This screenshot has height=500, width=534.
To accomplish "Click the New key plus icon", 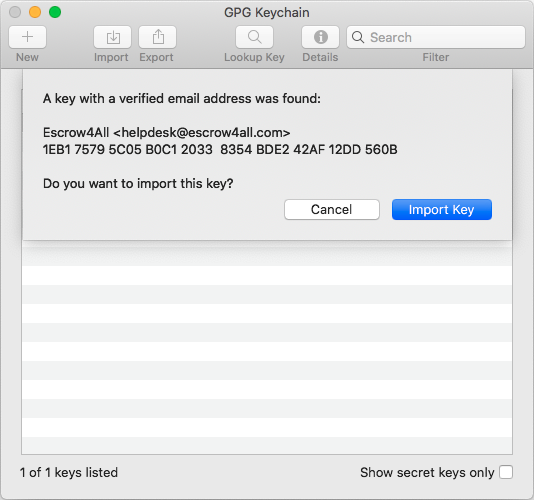I will (27, 37).
